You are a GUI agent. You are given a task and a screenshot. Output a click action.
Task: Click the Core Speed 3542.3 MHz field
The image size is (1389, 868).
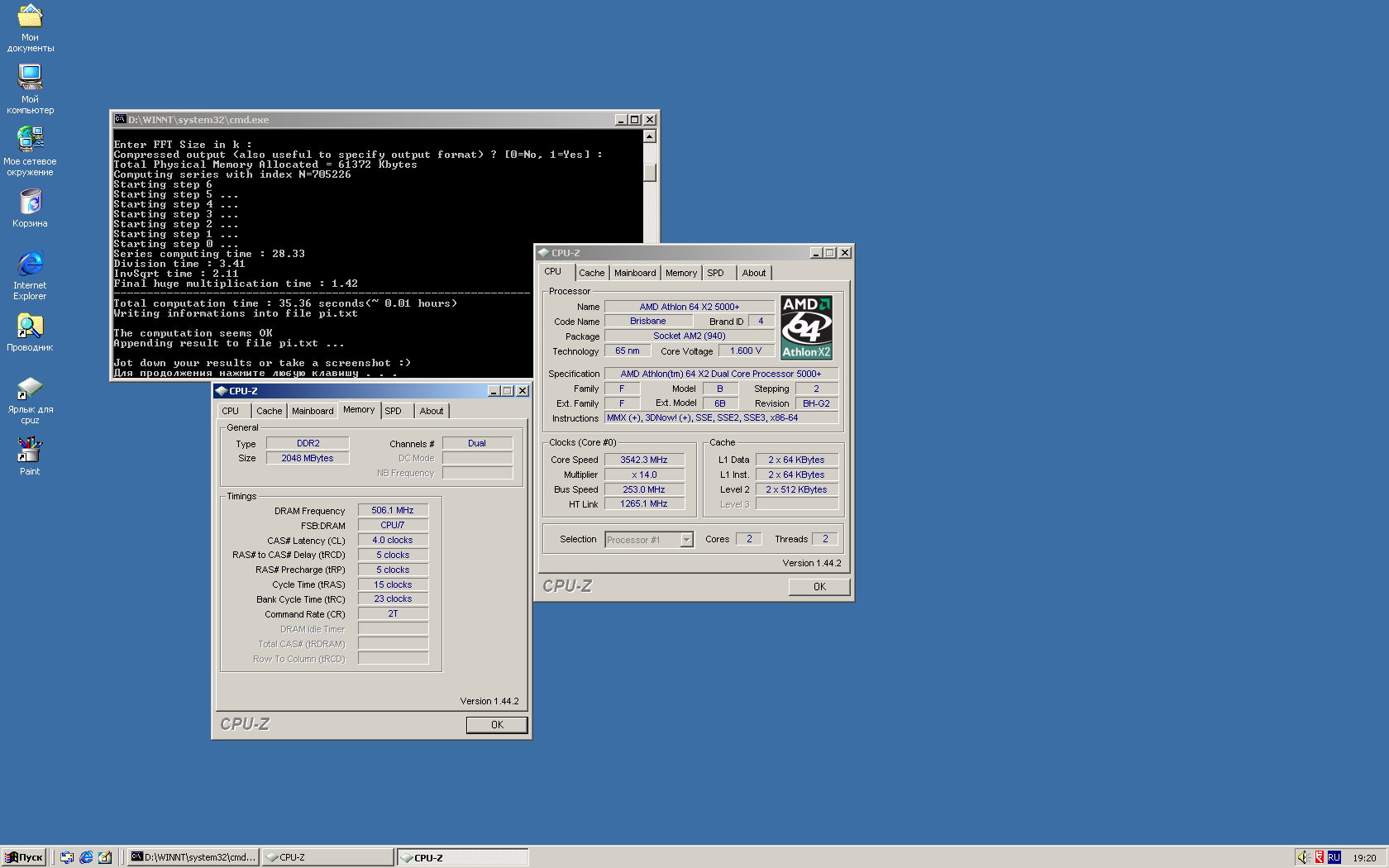pyautogui.click(x=644, y=460)
